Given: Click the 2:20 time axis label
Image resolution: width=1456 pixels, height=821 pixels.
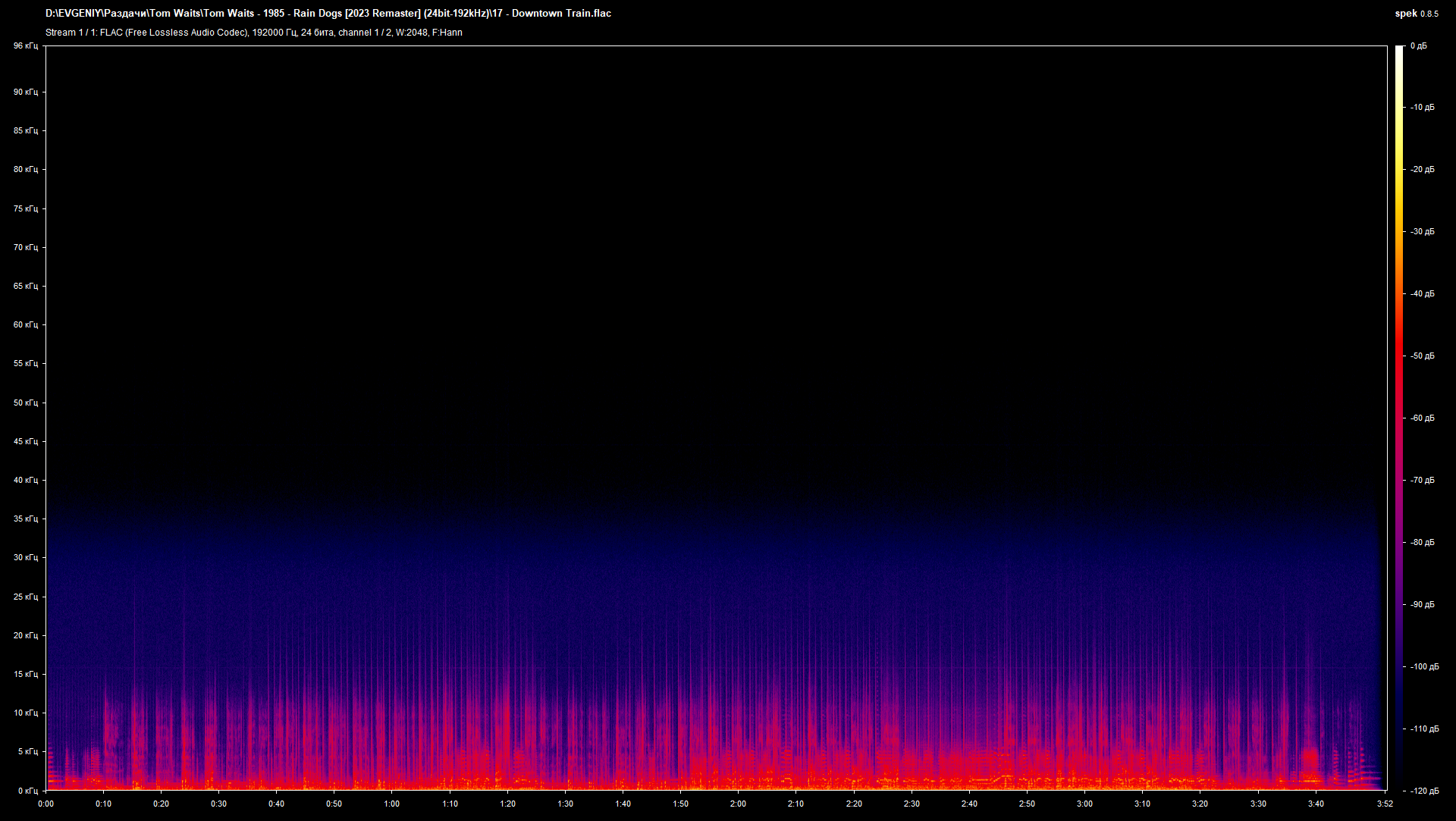Looking at the screenshot, I should [x=854, y=804].
